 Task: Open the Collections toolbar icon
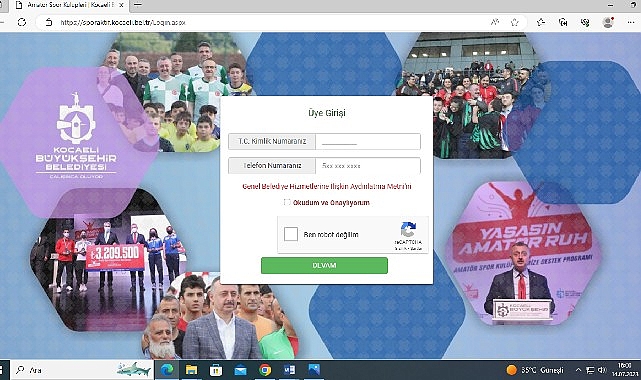pyautogui.click(x=563, y=22)
